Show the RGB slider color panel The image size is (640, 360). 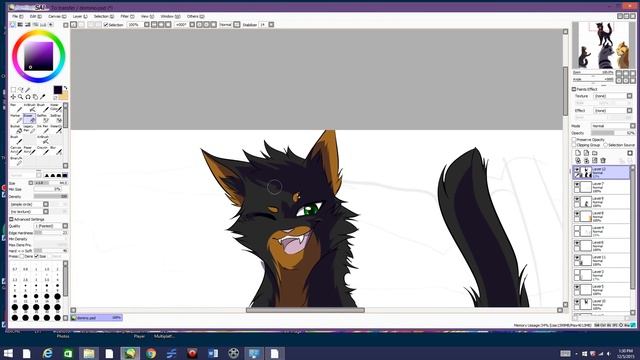[20, 25]
